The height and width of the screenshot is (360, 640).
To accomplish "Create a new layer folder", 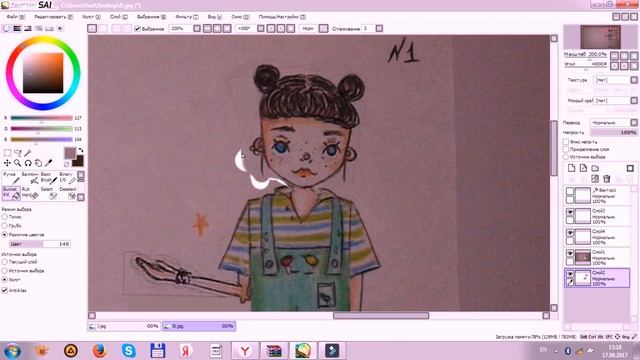I will [x=595, y=168].
